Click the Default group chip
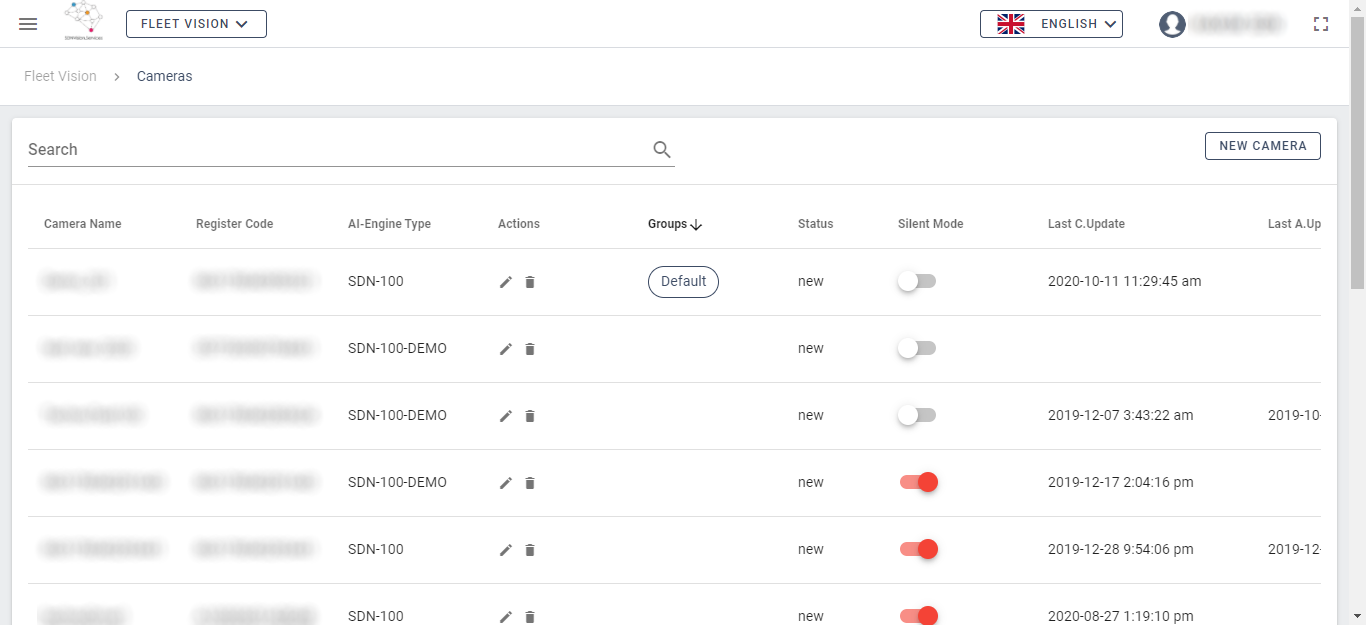 [x=683, y=282]
